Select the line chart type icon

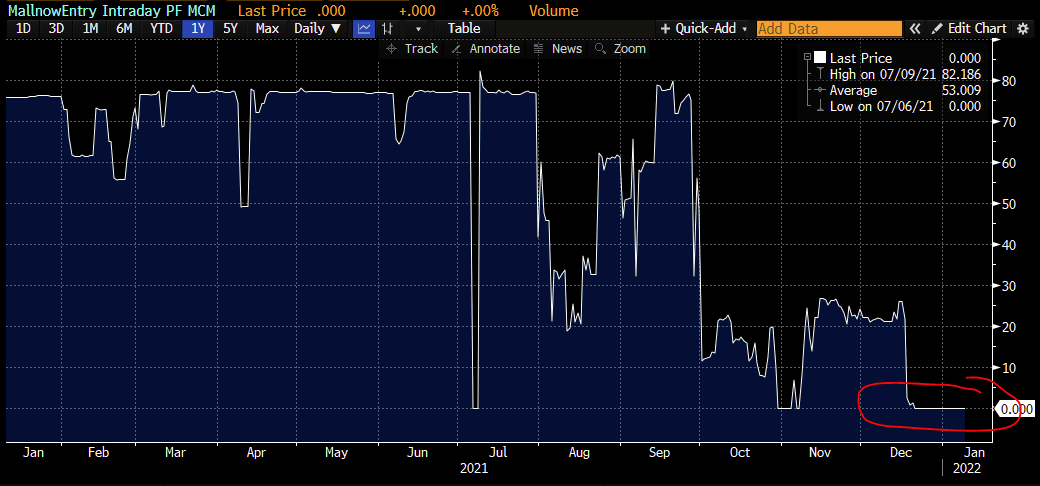point(363,29)
